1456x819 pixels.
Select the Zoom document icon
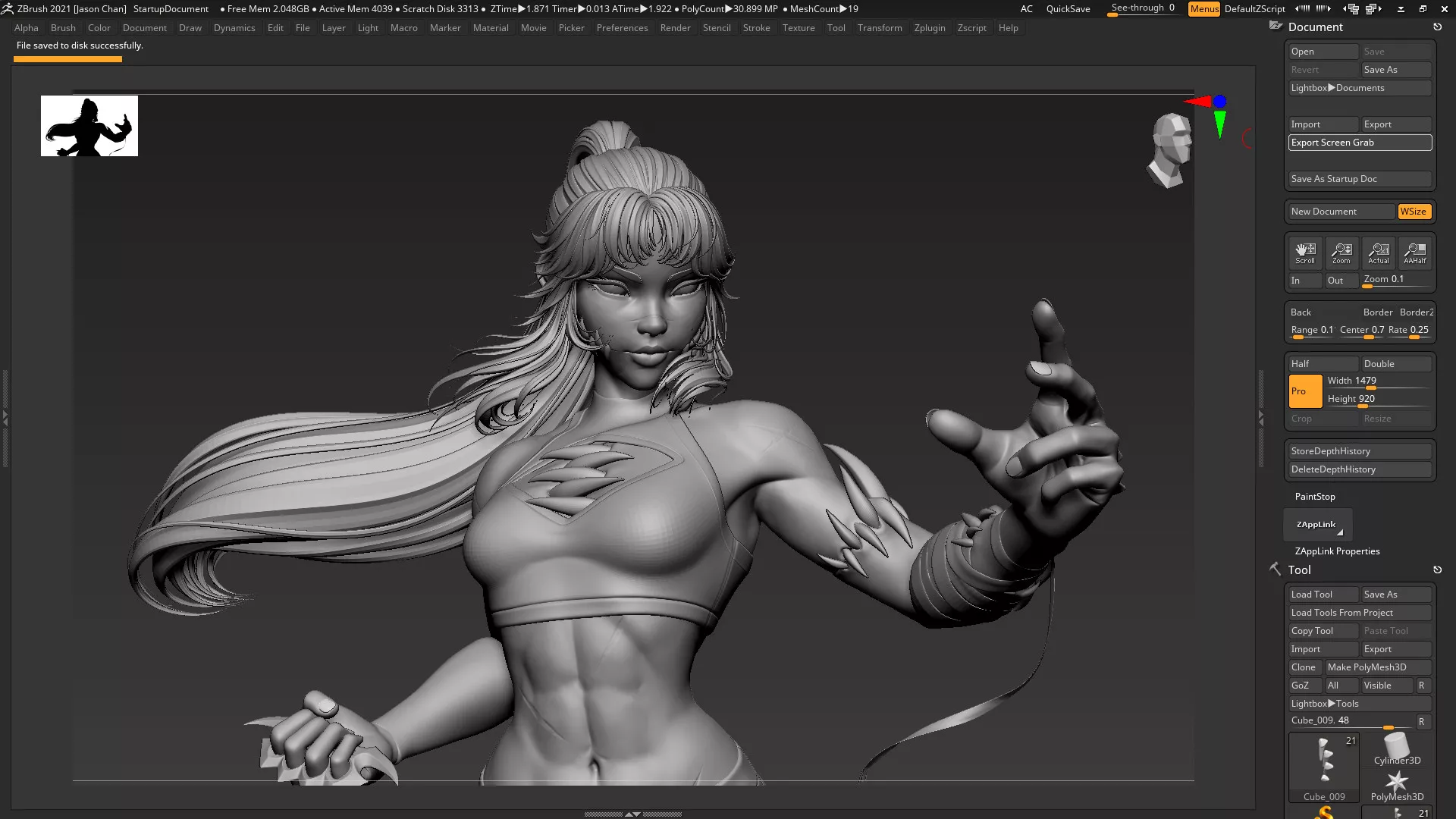(x=1341, y=253)
